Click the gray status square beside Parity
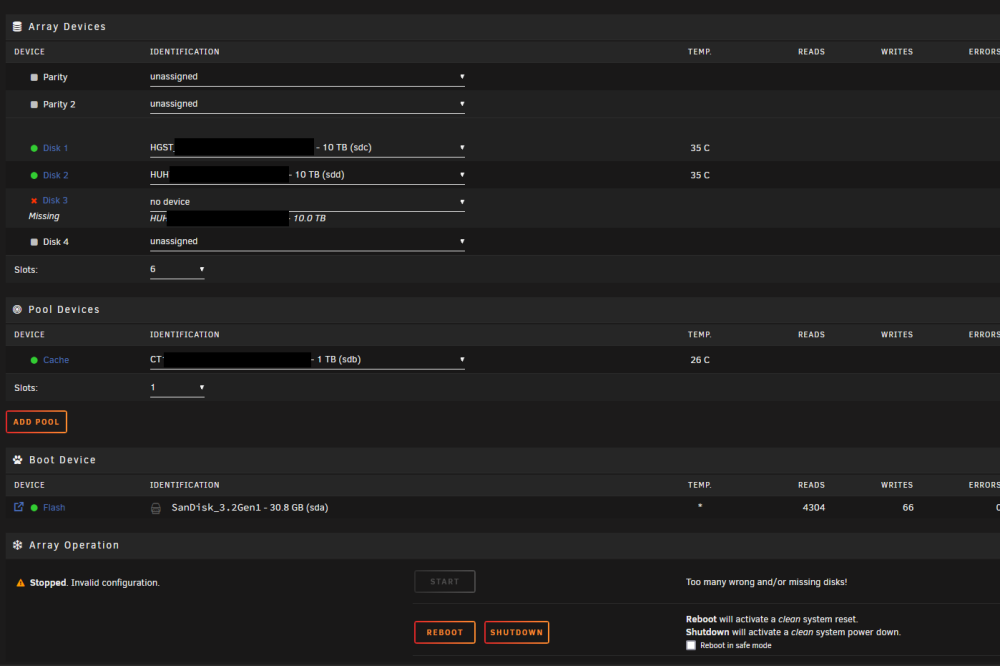Screen dimensions: 1000x666 point(34,77)
